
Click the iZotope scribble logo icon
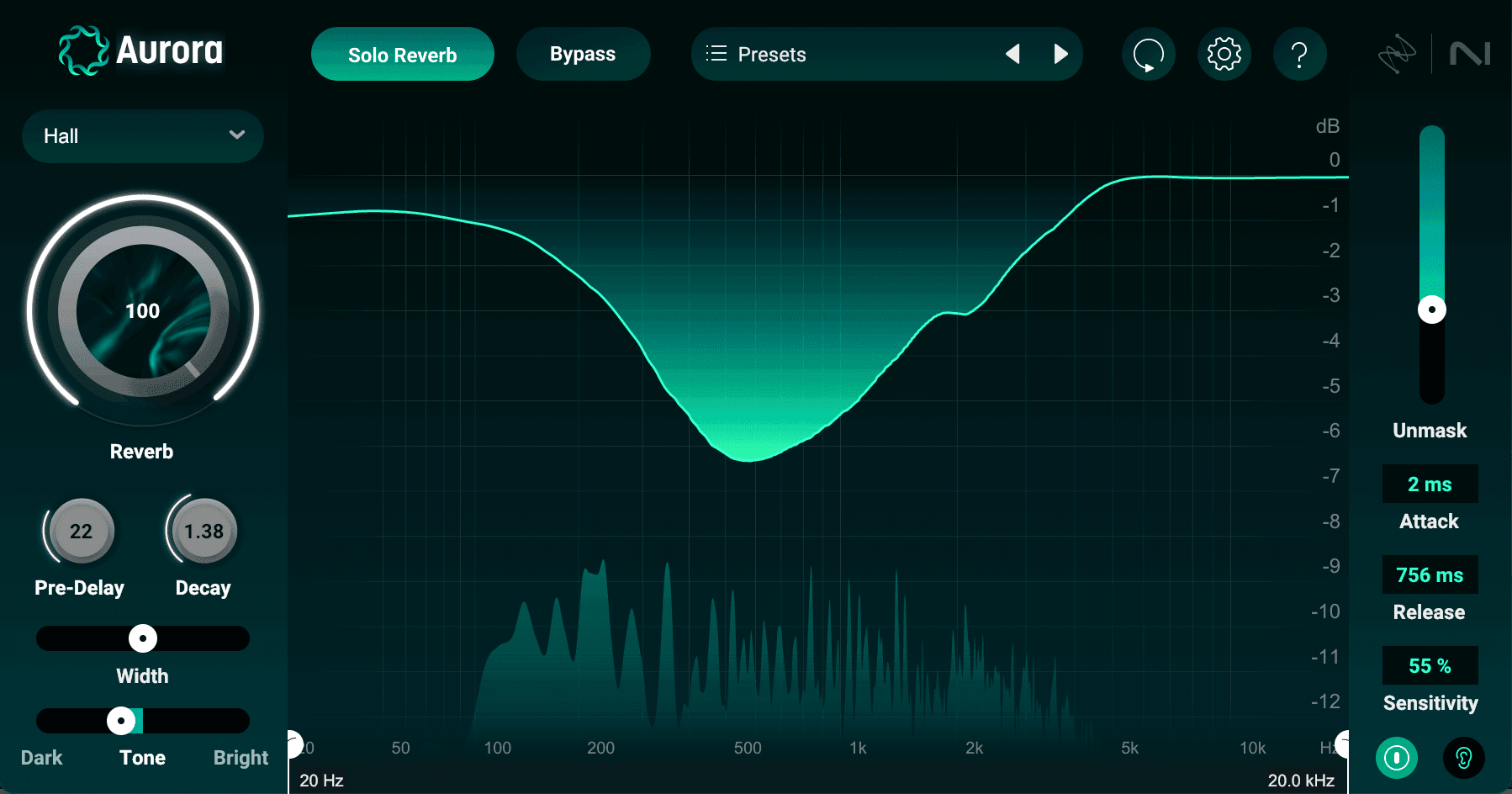coord(1397,54)
